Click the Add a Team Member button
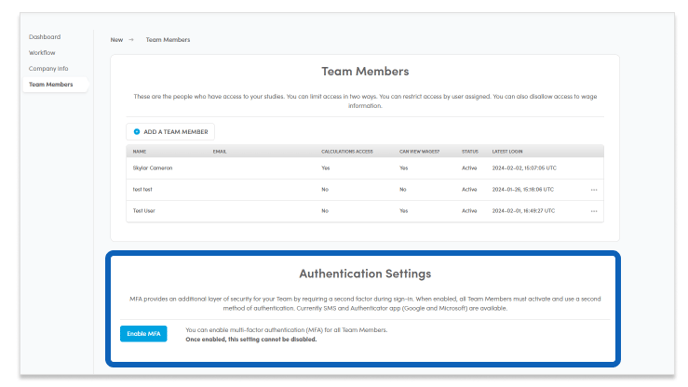The height and width of the screenshot is (387, 688). [x=170, y=132]
